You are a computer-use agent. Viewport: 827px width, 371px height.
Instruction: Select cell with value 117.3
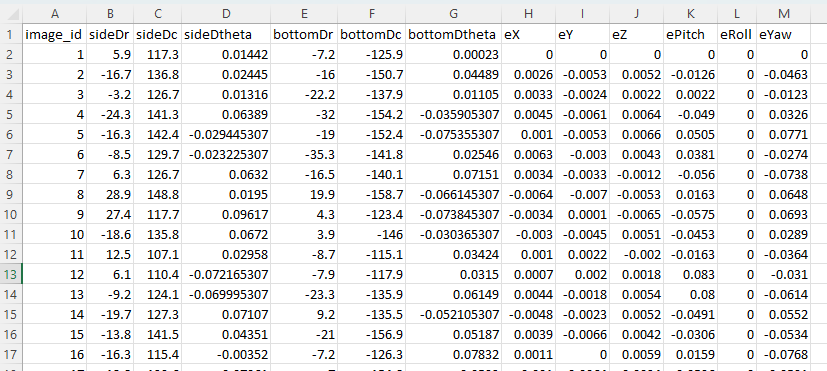pyautogui.click(x=157, y=55)
